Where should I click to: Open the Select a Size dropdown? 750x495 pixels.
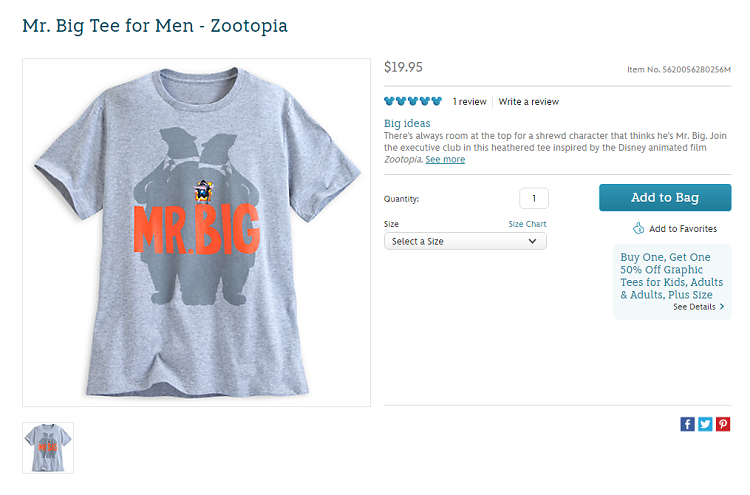click(x=465, y=241)
